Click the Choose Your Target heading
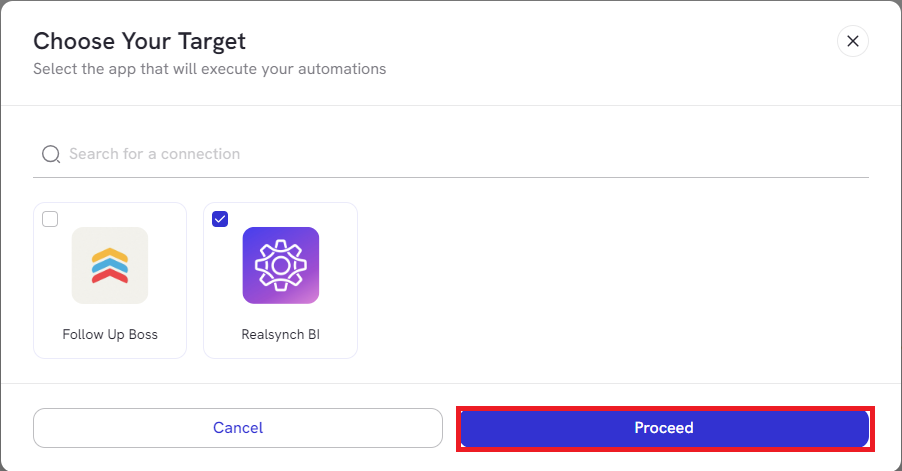Image resolution: width=902 pixels, height=471 pixels. 139,41
